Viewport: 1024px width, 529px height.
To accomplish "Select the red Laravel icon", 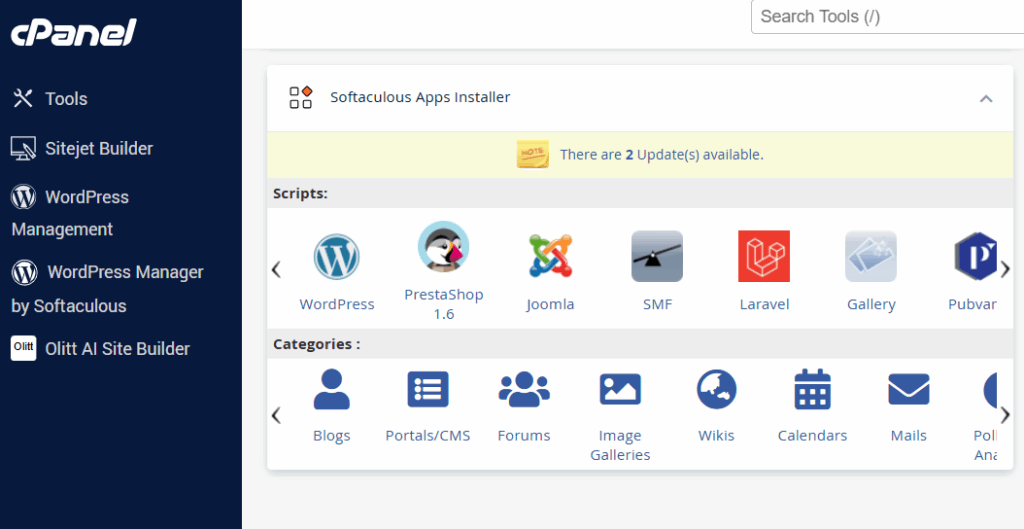I will [x=764, y=256].
